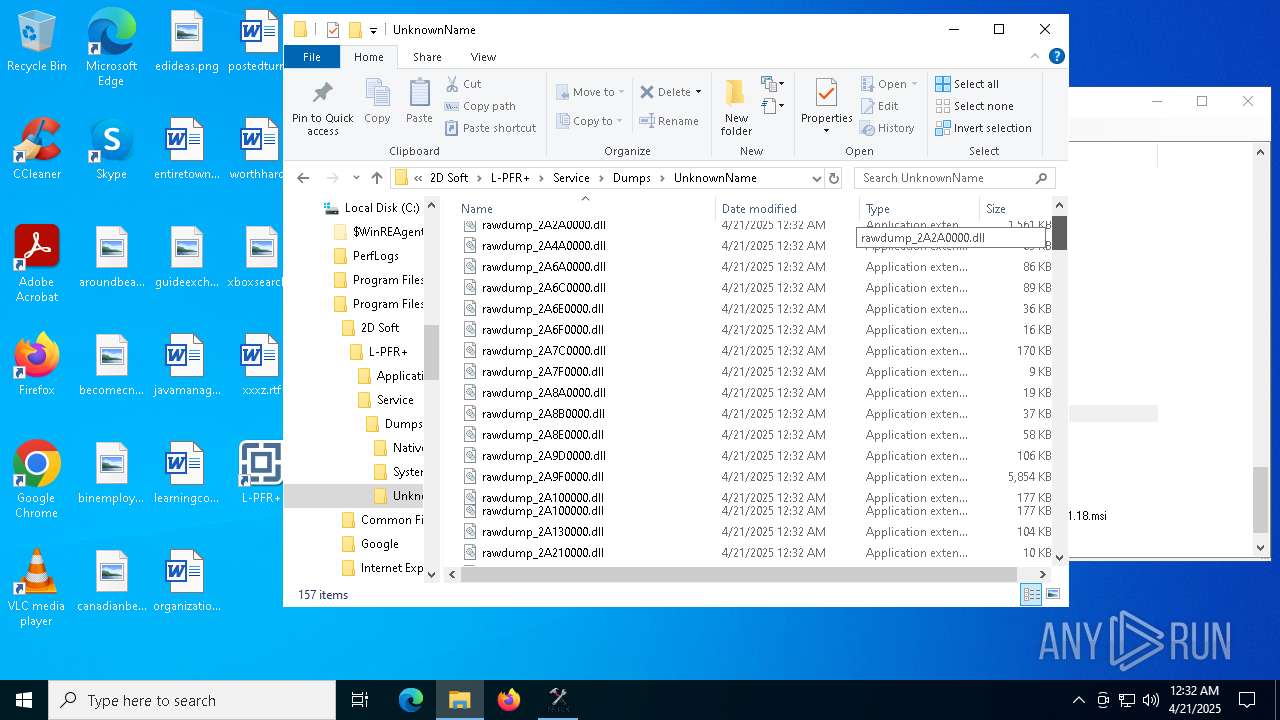Refresh the UnknownName folder view
Image resolution: width=1280 pixels, height=720 pixels.
tap(834, 178)
